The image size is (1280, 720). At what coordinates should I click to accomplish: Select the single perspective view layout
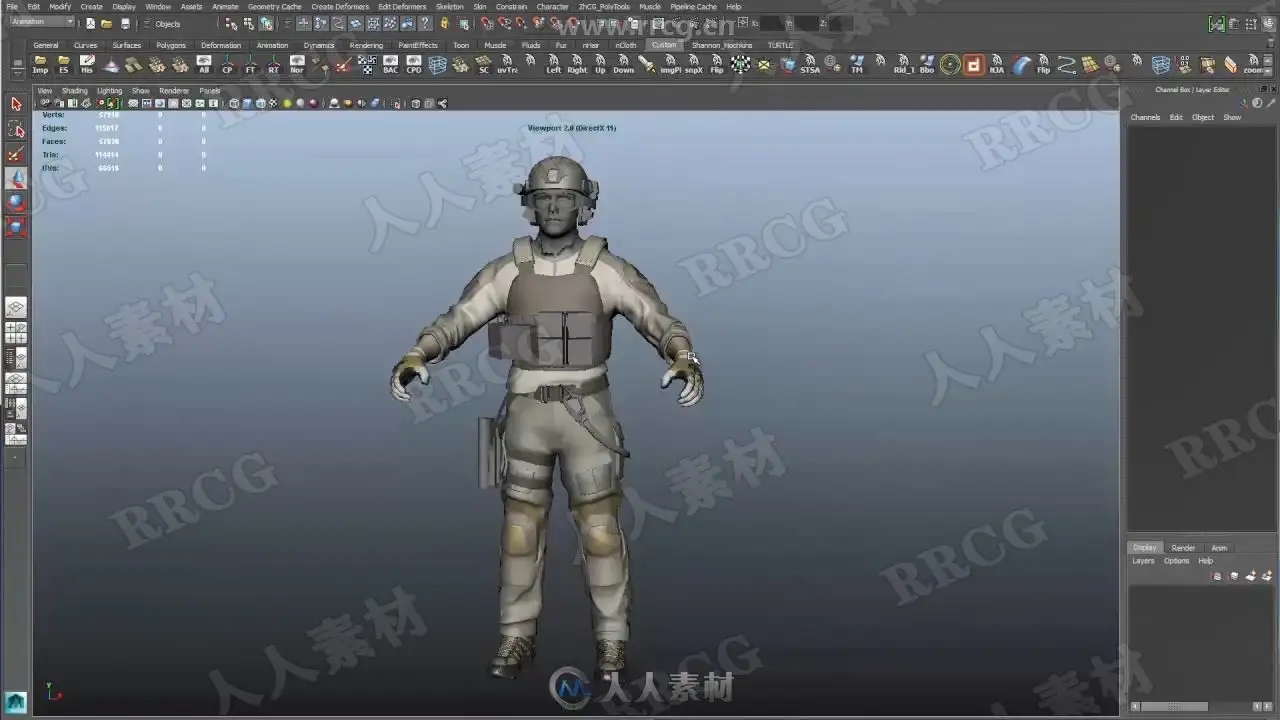(16, 308)
